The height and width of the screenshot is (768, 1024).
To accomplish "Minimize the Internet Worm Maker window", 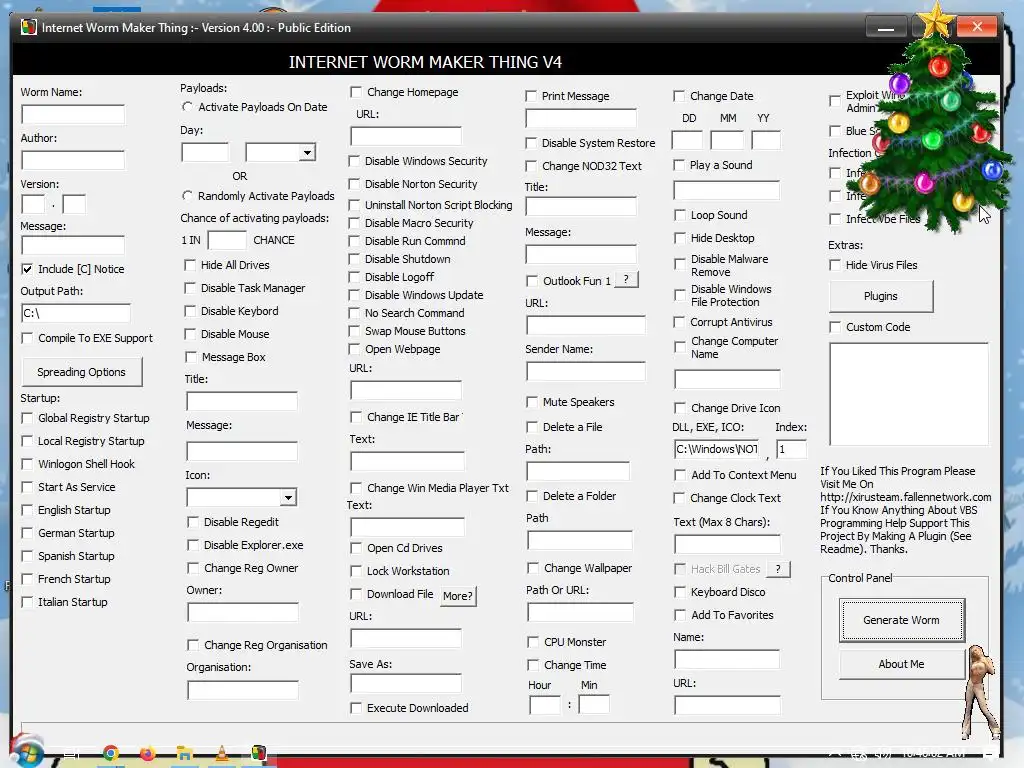I will click(886, 27).
